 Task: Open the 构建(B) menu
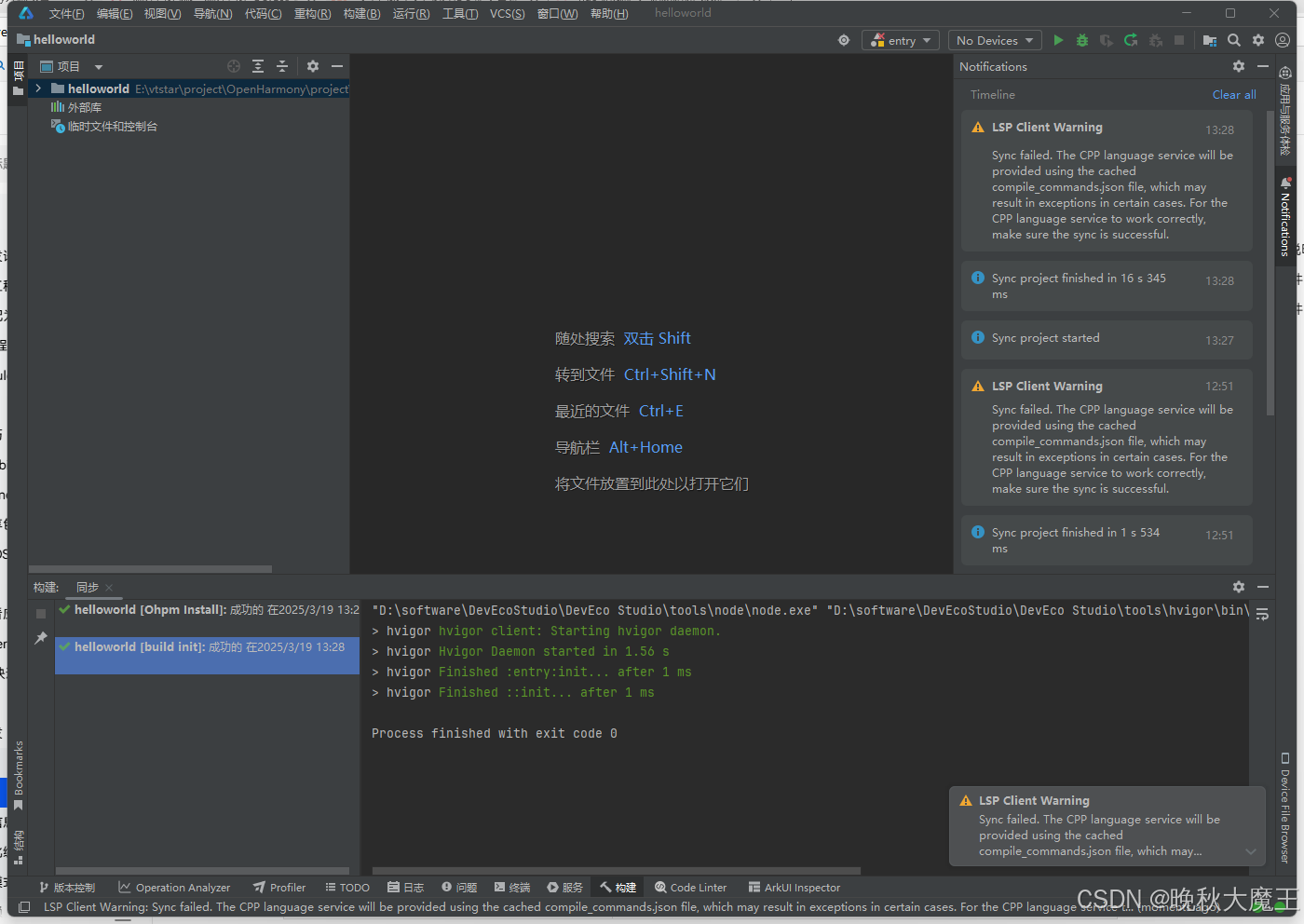[x=361, y=13]
